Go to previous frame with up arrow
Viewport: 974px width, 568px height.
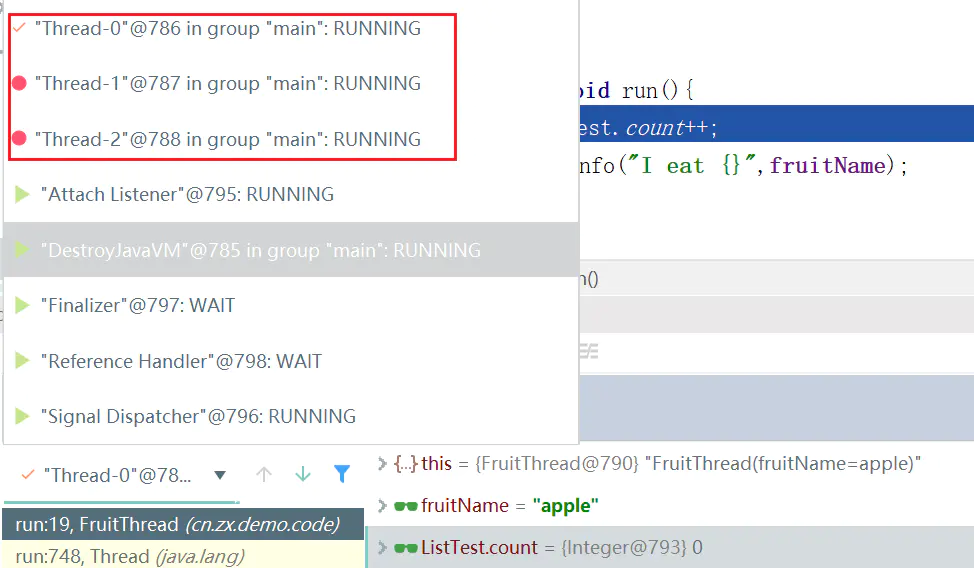pyautogui.click(x=264, y=475)
